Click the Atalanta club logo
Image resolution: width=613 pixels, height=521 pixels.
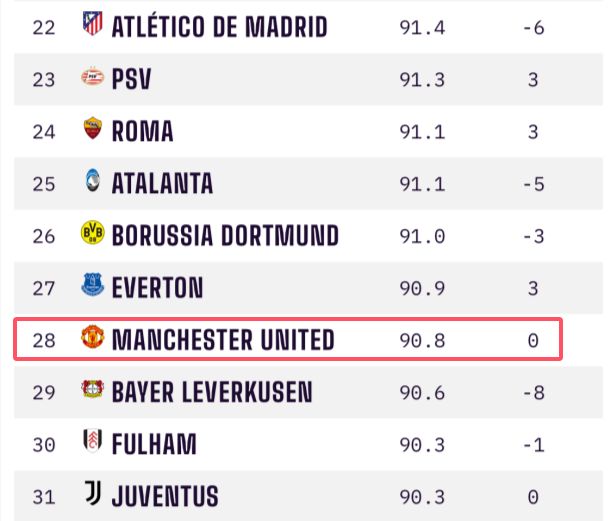(x=93, y=180)
